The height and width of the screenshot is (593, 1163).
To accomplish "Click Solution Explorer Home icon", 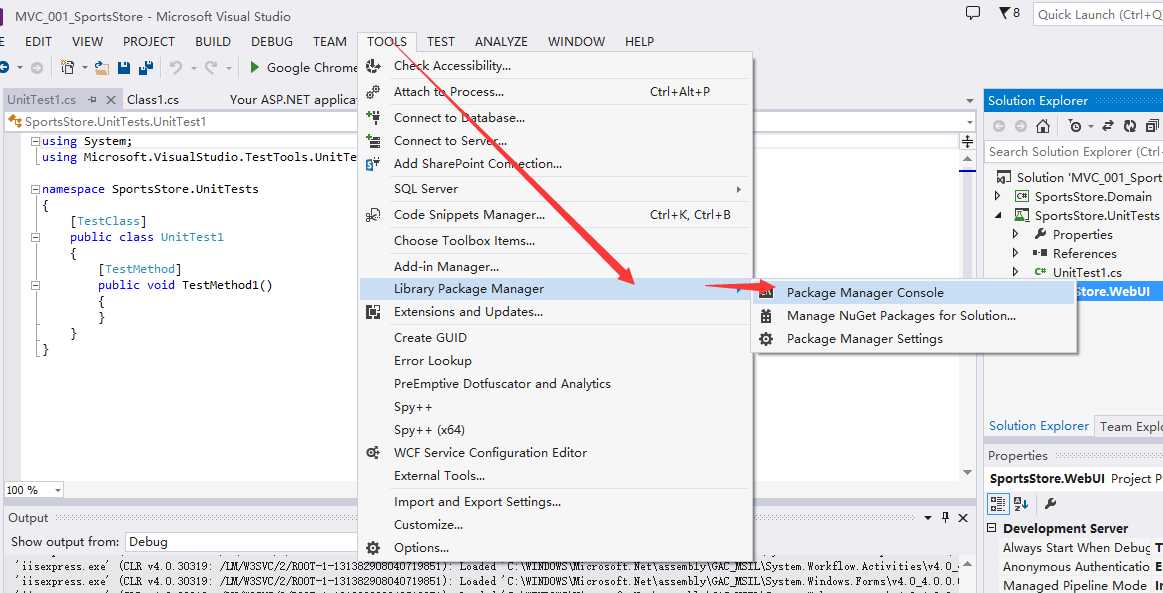I will coord(1043,126).
